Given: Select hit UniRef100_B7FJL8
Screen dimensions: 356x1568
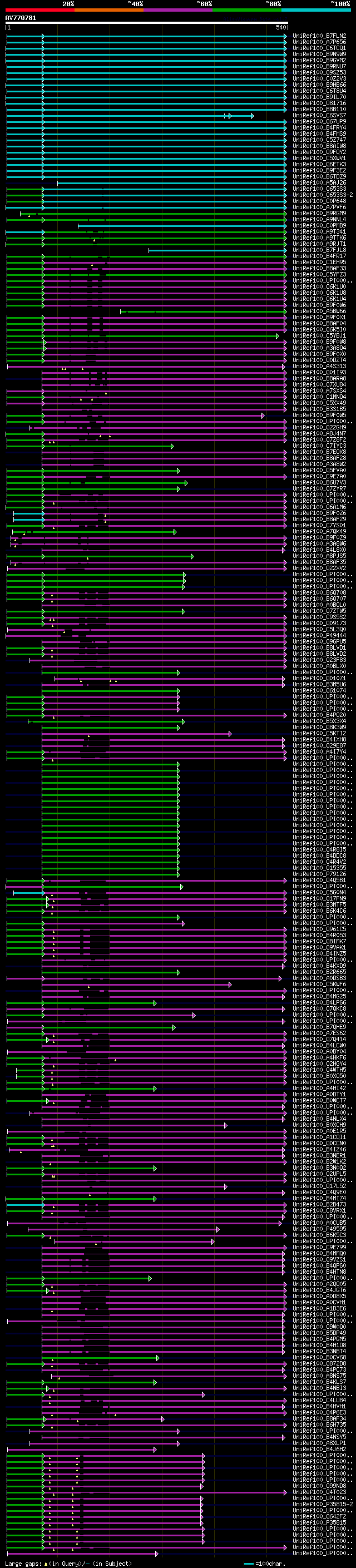Looking at the screenshot, I should pos(319,250).
